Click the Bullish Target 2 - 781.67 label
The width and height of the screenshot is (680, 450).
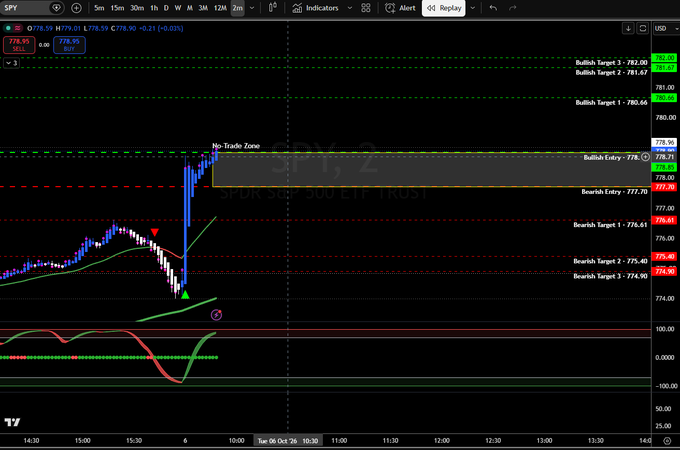tap(611, 72)
